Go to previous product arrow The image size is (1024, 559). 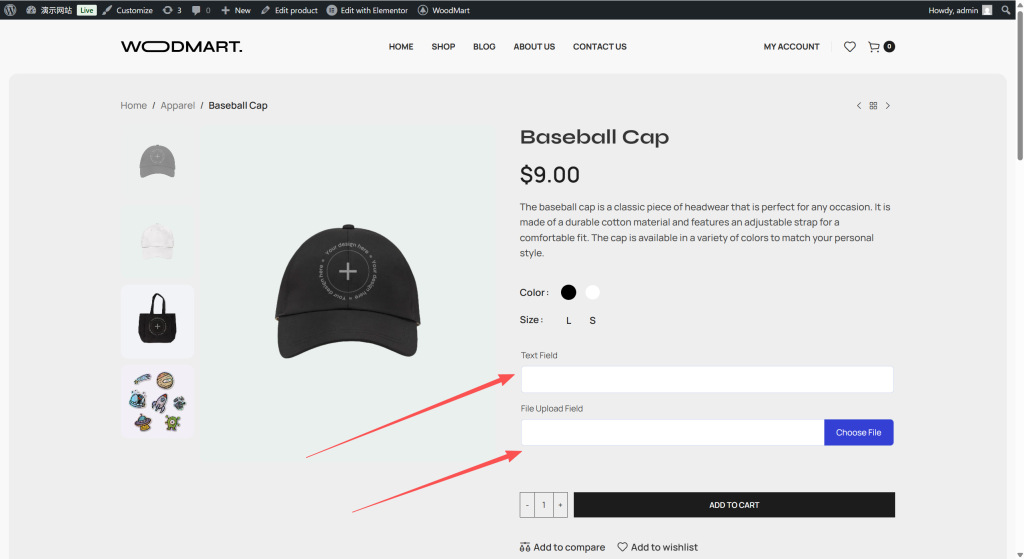tap(858, 106)
